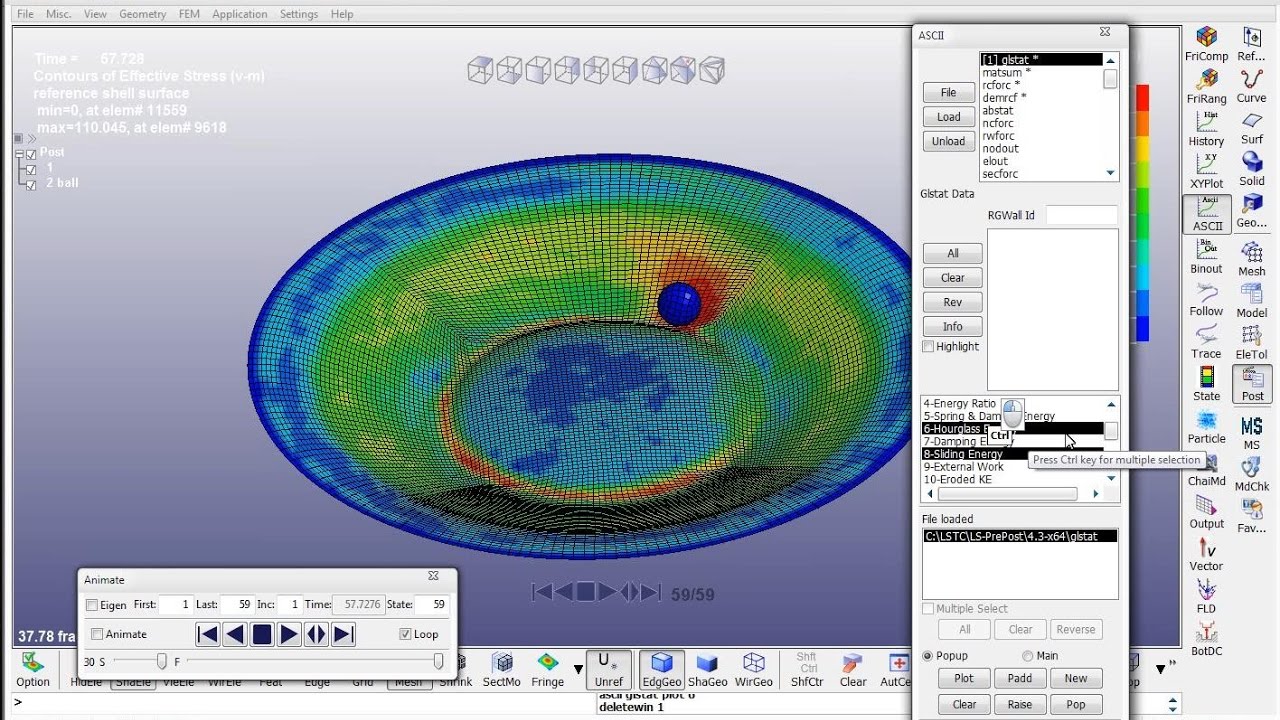Click the Rev button

tap(953, 302)
